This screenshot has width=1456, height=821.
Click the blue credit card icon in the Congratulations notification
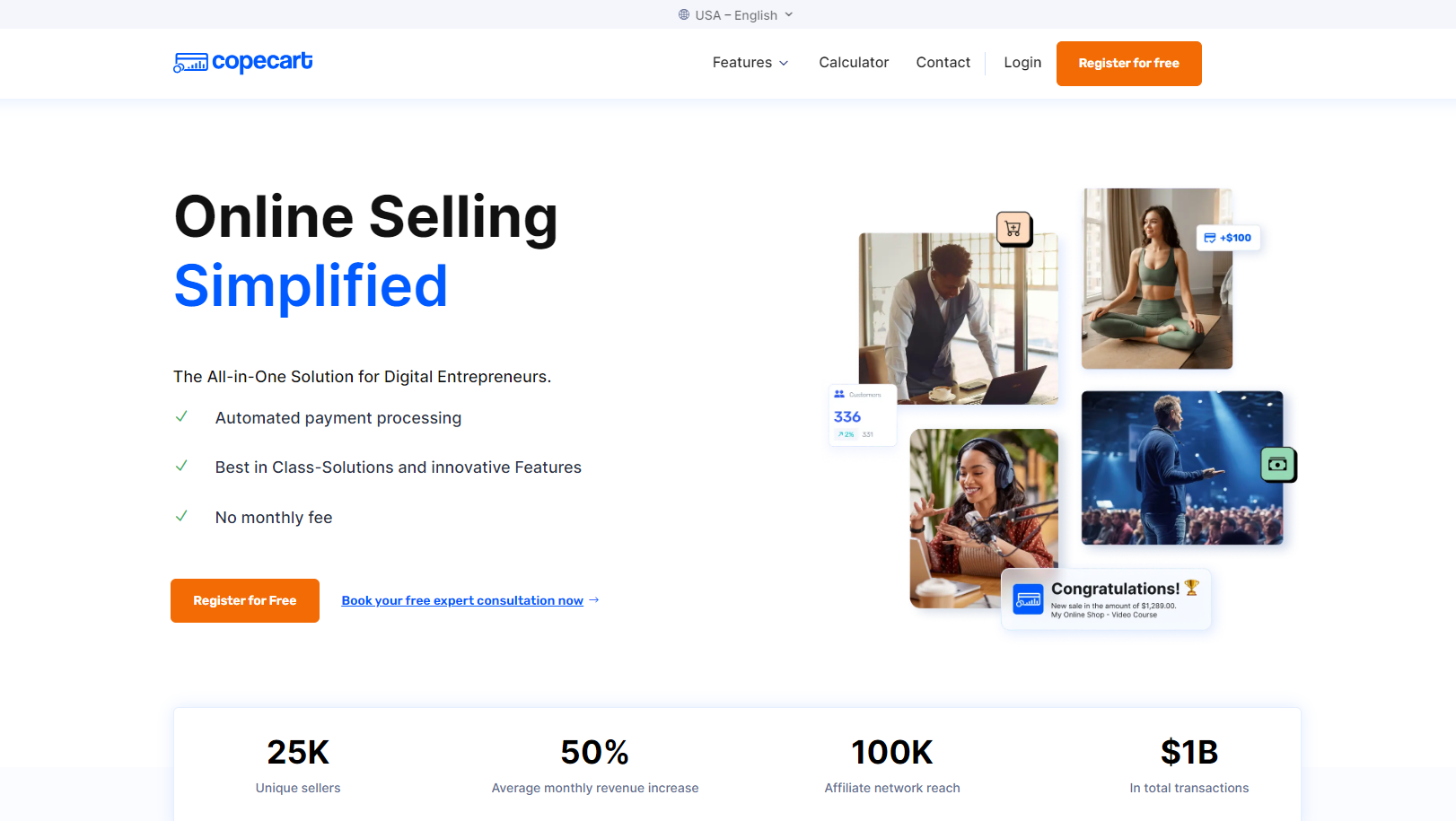[x=1026, y=598]
